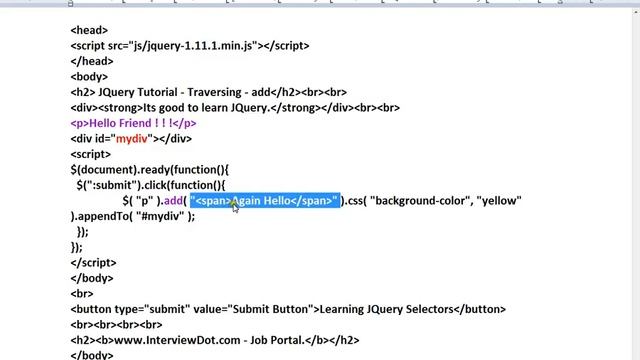Click the "<br><br><br><br>" line
This screenshot has width=640, height=360.
pyautogui.click(x=116, y=325)
